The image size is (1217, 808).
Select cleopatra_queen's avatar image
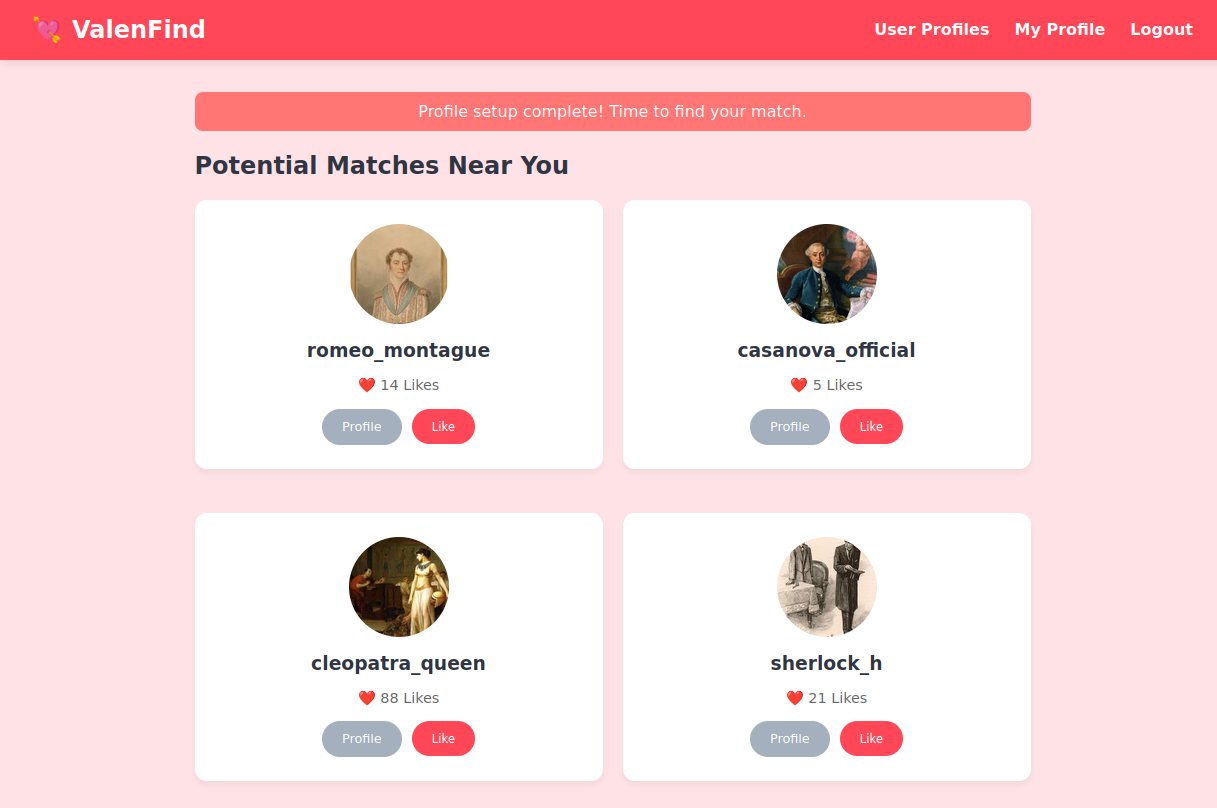pos(399,587)
